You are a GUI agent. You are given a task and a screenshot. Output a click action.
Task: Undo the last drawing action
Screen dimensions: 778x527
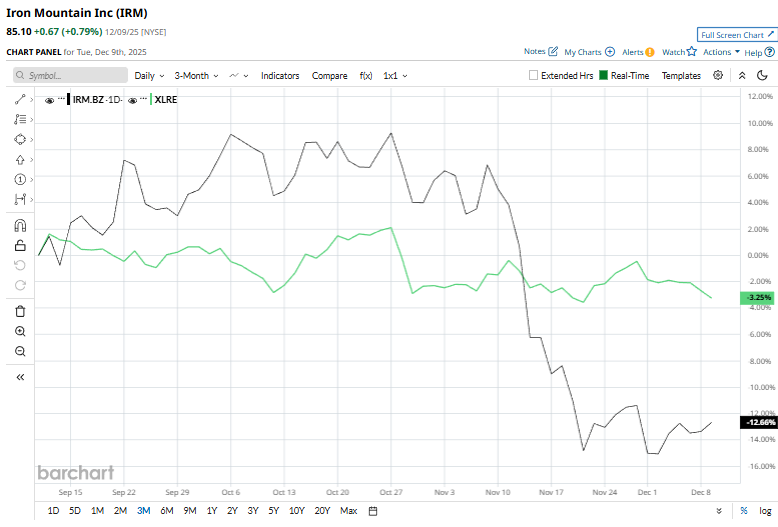coord(20,265)
